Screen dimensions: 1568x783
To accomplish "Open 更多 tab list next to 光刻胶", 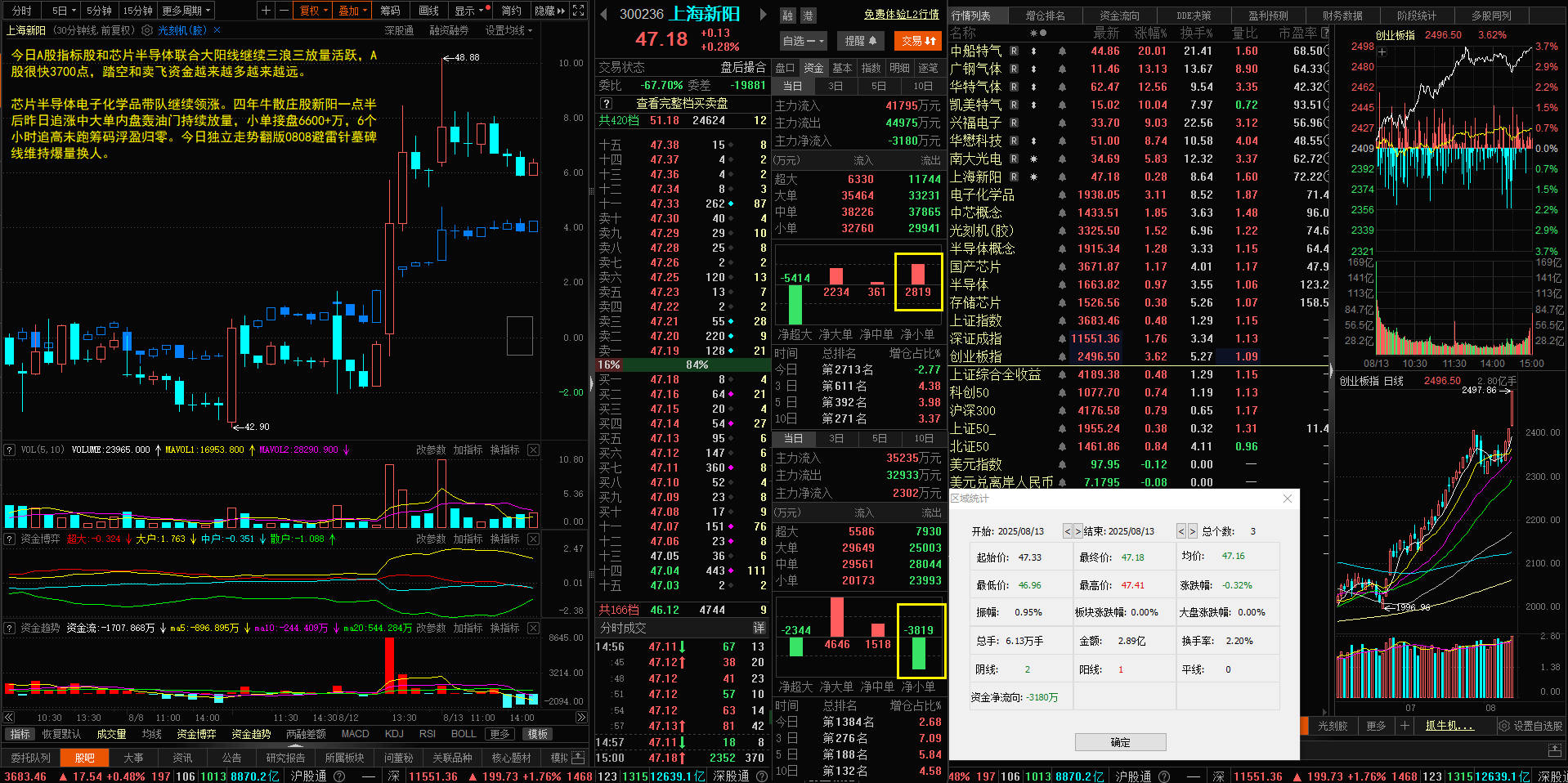I will click(x=1376, y=726).
